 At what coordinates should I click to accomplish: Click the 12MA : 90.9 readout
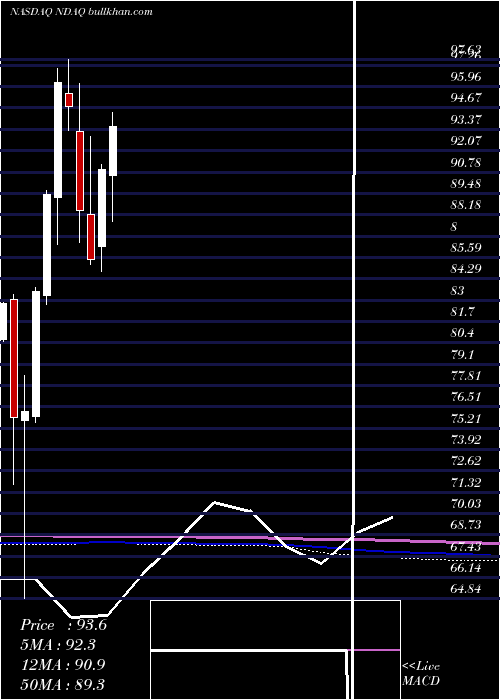tap(63, 665)
